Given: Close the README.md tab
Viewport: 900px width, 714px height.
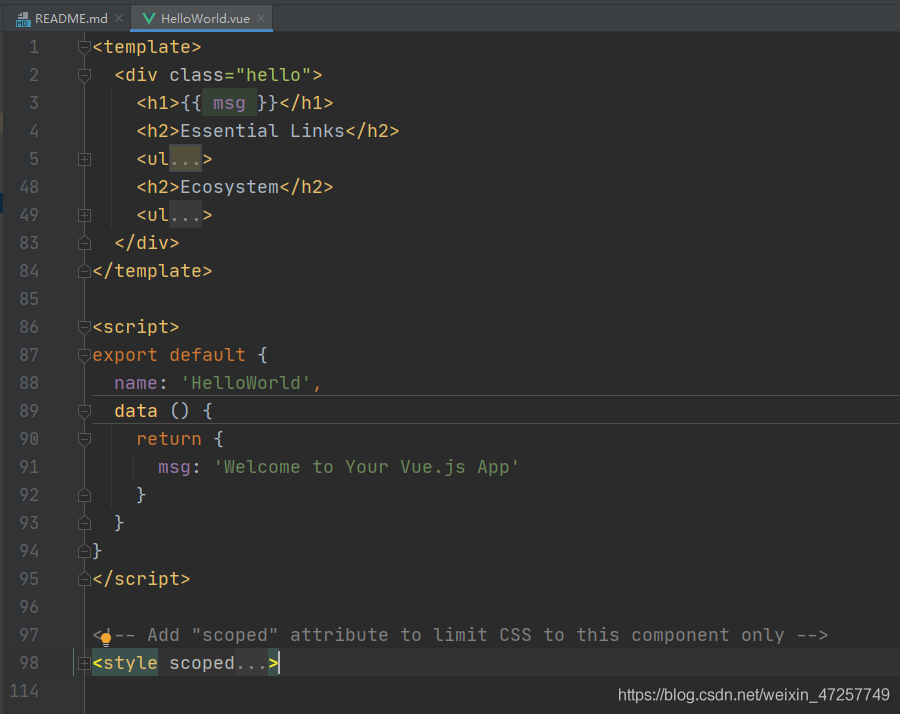Looking at the screenshot, I should coord(119,18).
